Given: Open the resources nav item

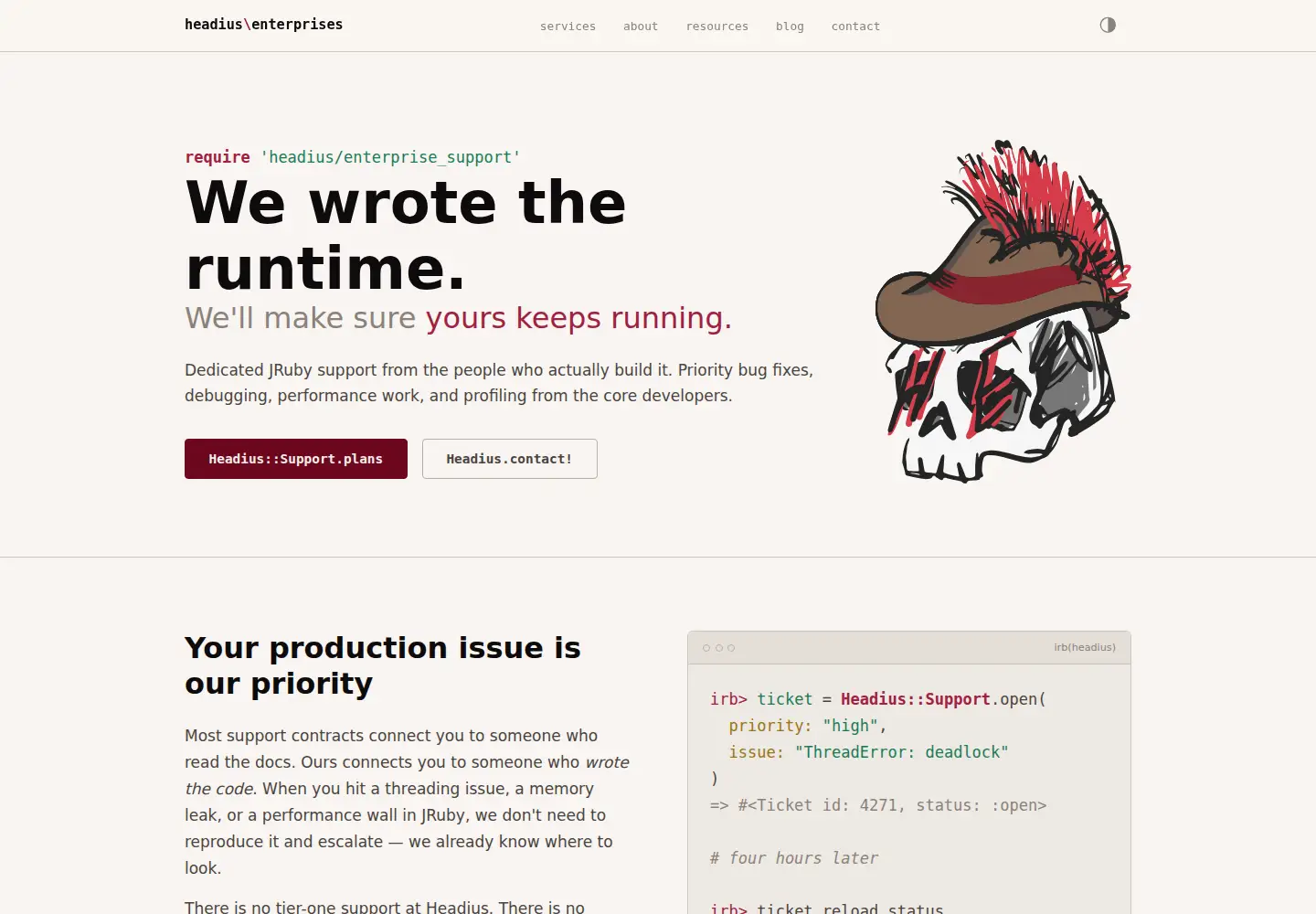Looking at the screenshot, I should click(717, 27).
